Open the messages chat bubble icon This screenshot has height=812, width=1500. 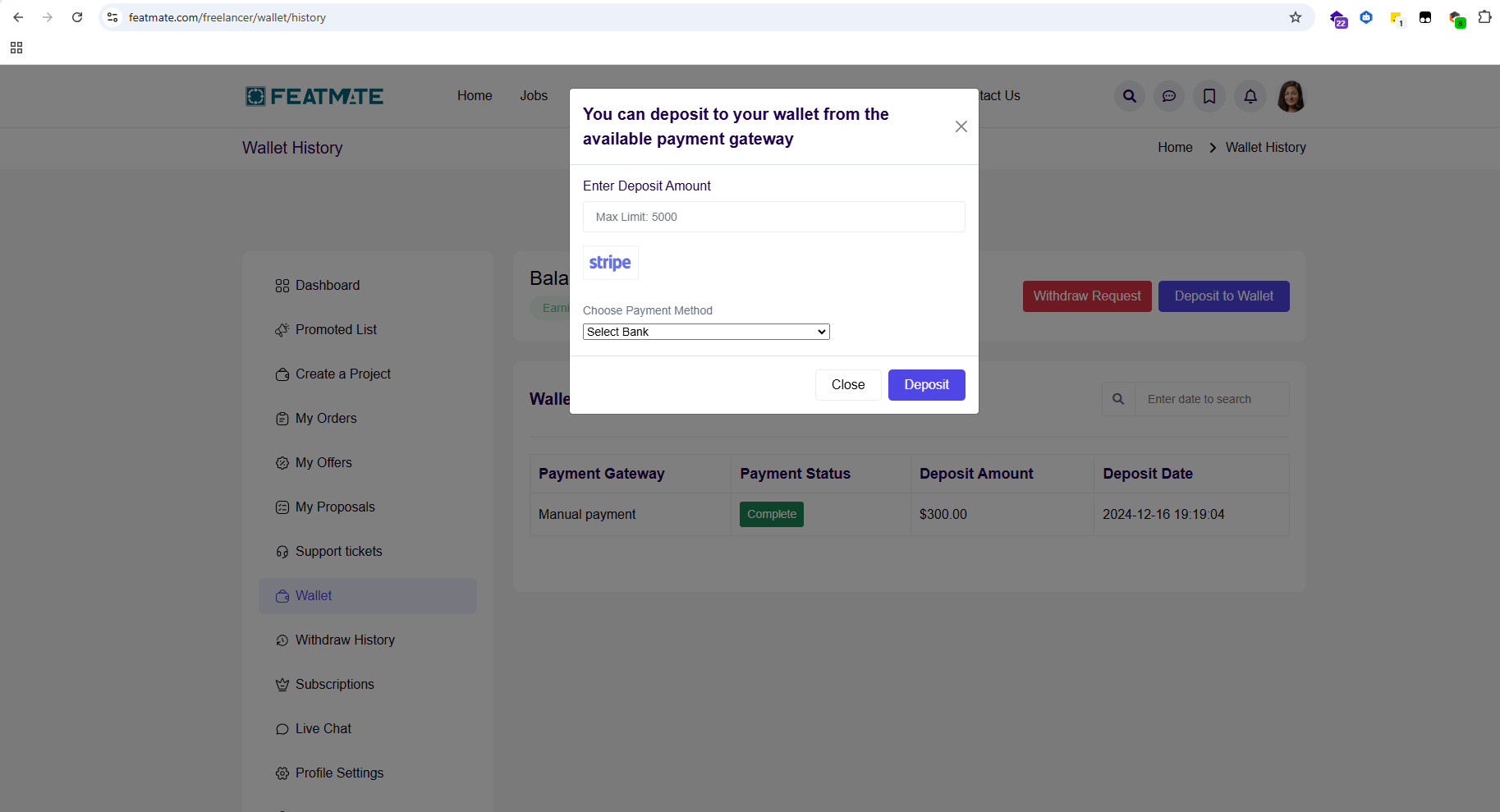(1168, 96)
